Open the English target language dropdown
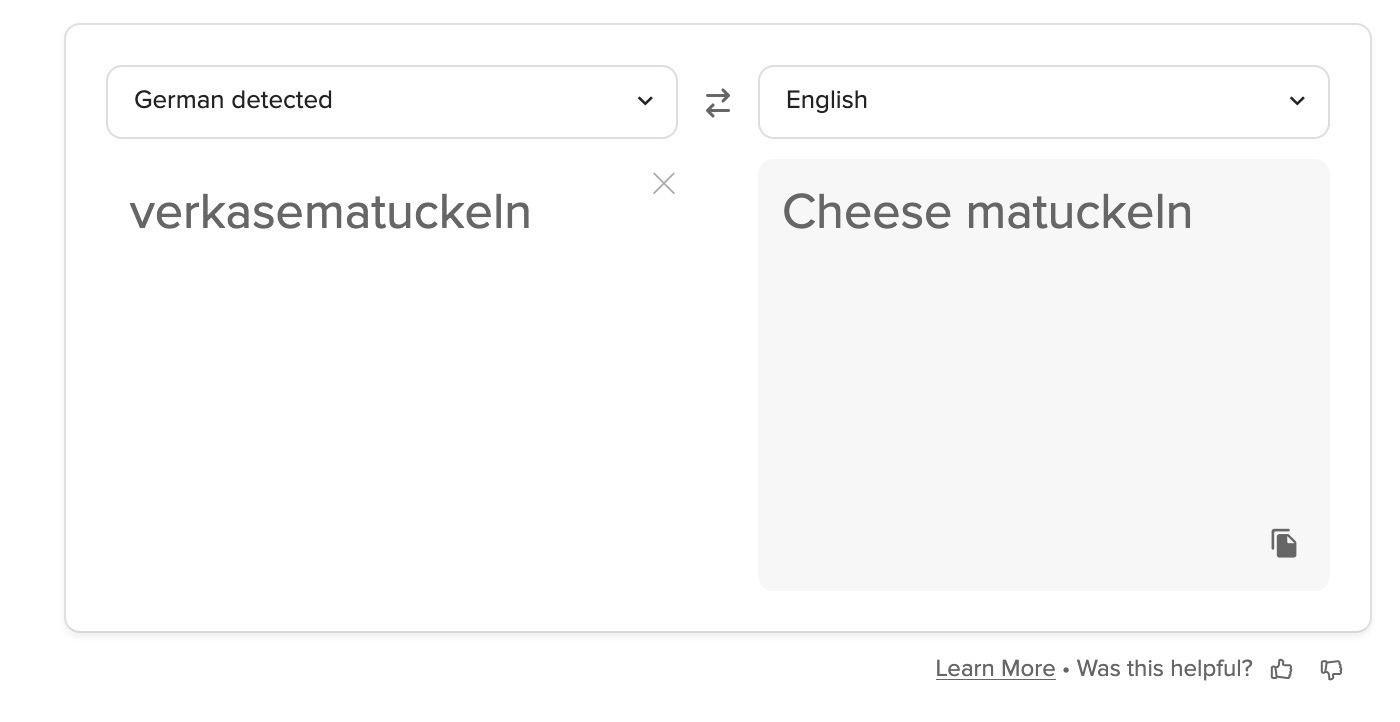The height and width of the screenshot is (722, 1400). (1043, 102)
